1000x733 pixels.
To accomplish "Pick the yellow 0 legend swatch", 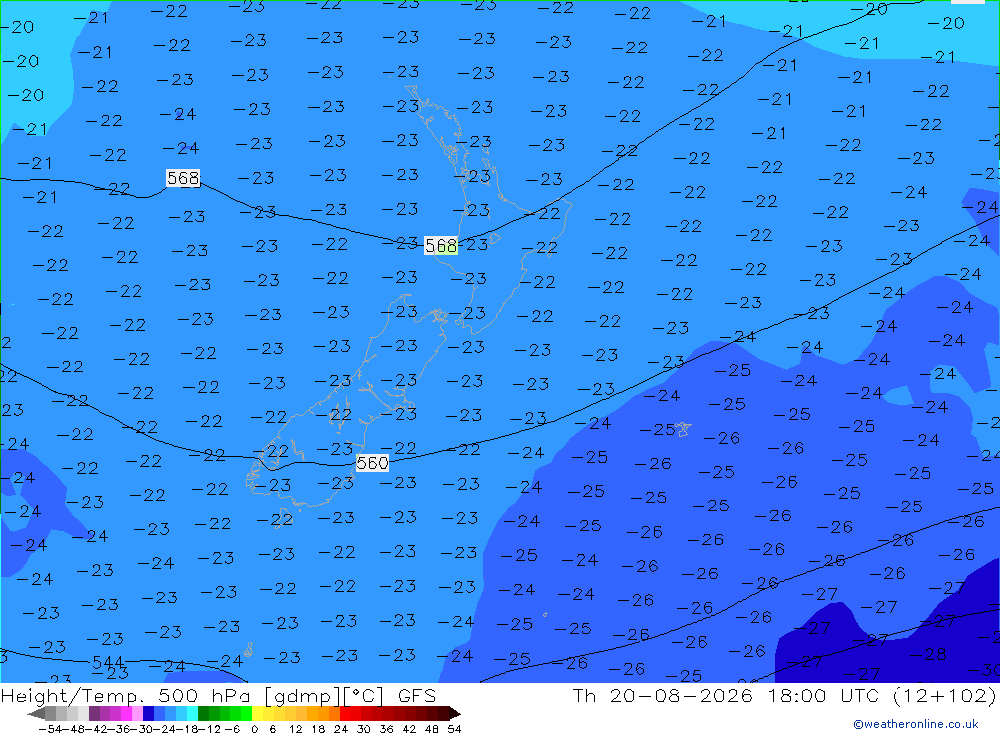I will click(257, 713).
